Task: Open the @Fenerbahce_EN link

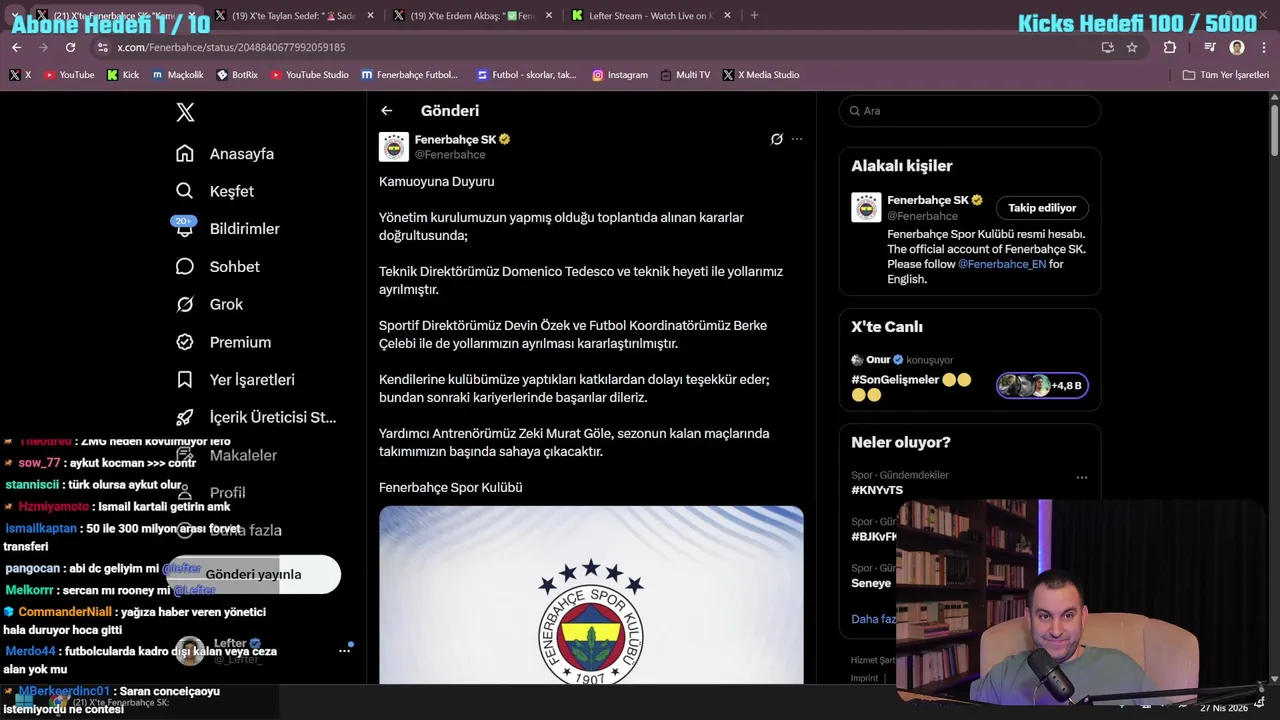Action: tap(1002, 264)
